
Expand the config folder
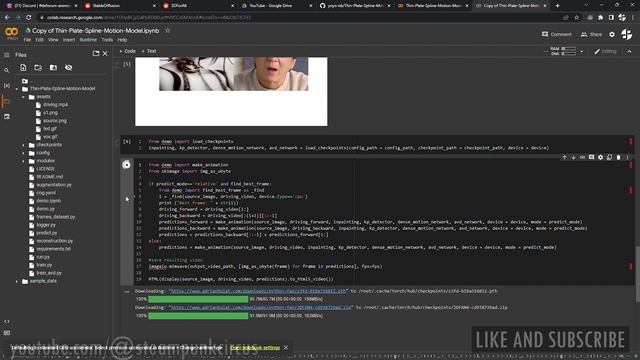(x=23, y=153)
